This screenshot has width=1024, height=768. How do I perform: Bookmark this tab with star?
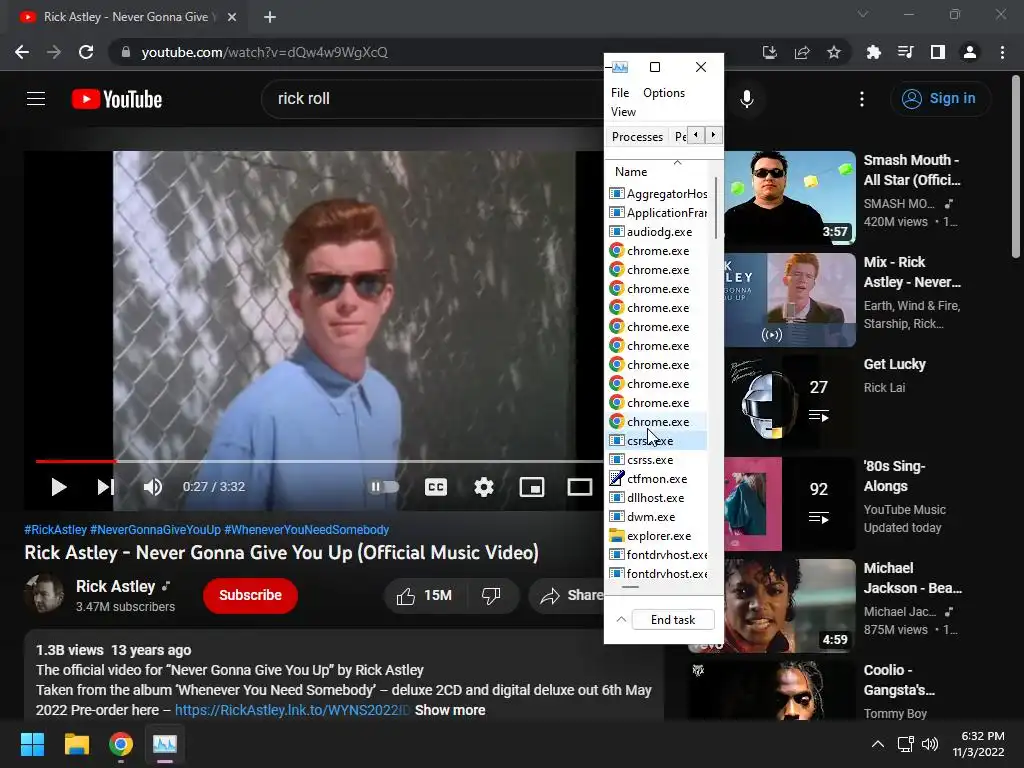[834, 52]
